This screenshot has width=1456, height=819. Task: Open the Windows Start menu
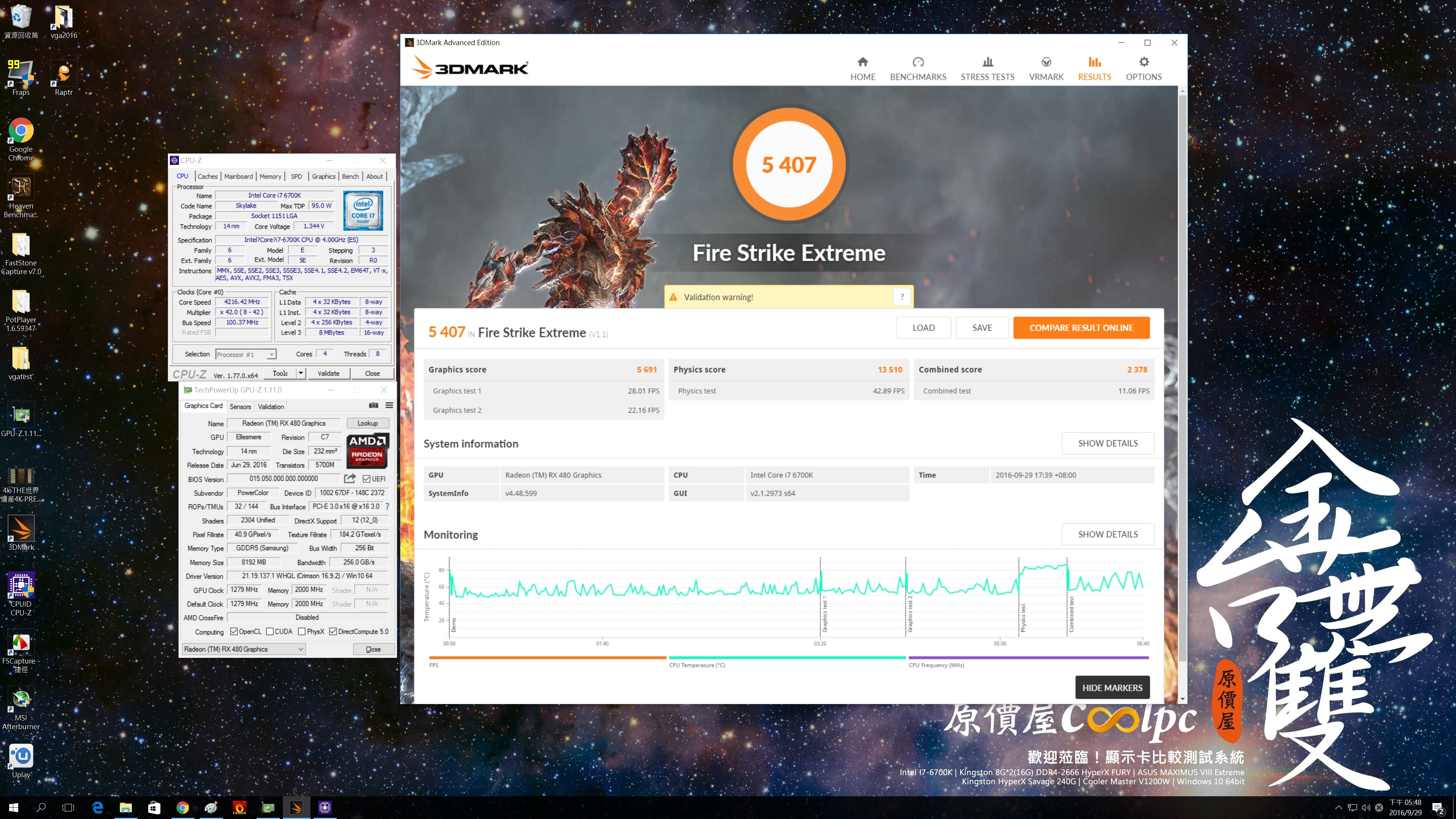[x=14, y=807]
